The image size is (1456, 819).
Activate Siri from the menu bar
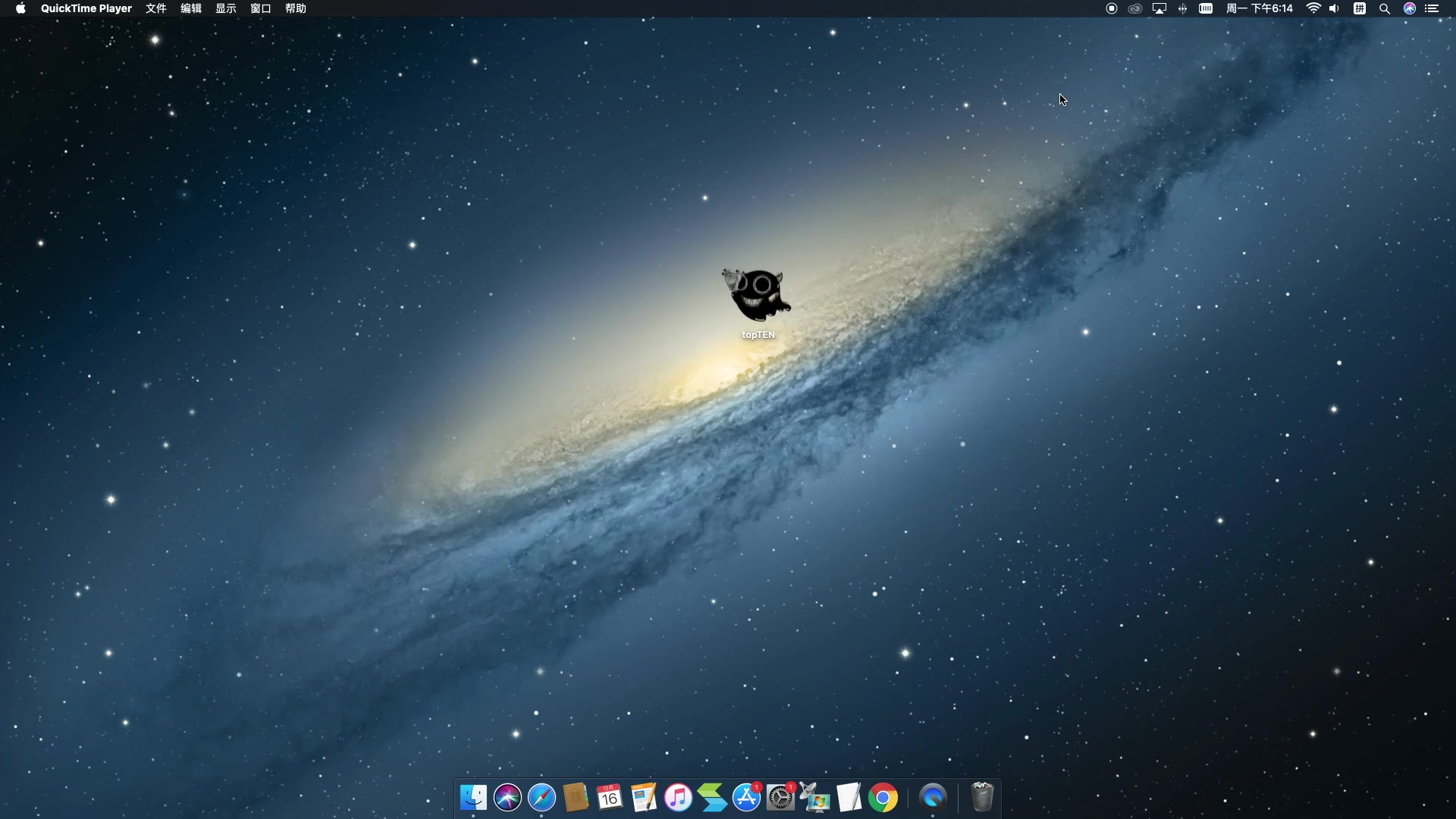(1410, 8)
